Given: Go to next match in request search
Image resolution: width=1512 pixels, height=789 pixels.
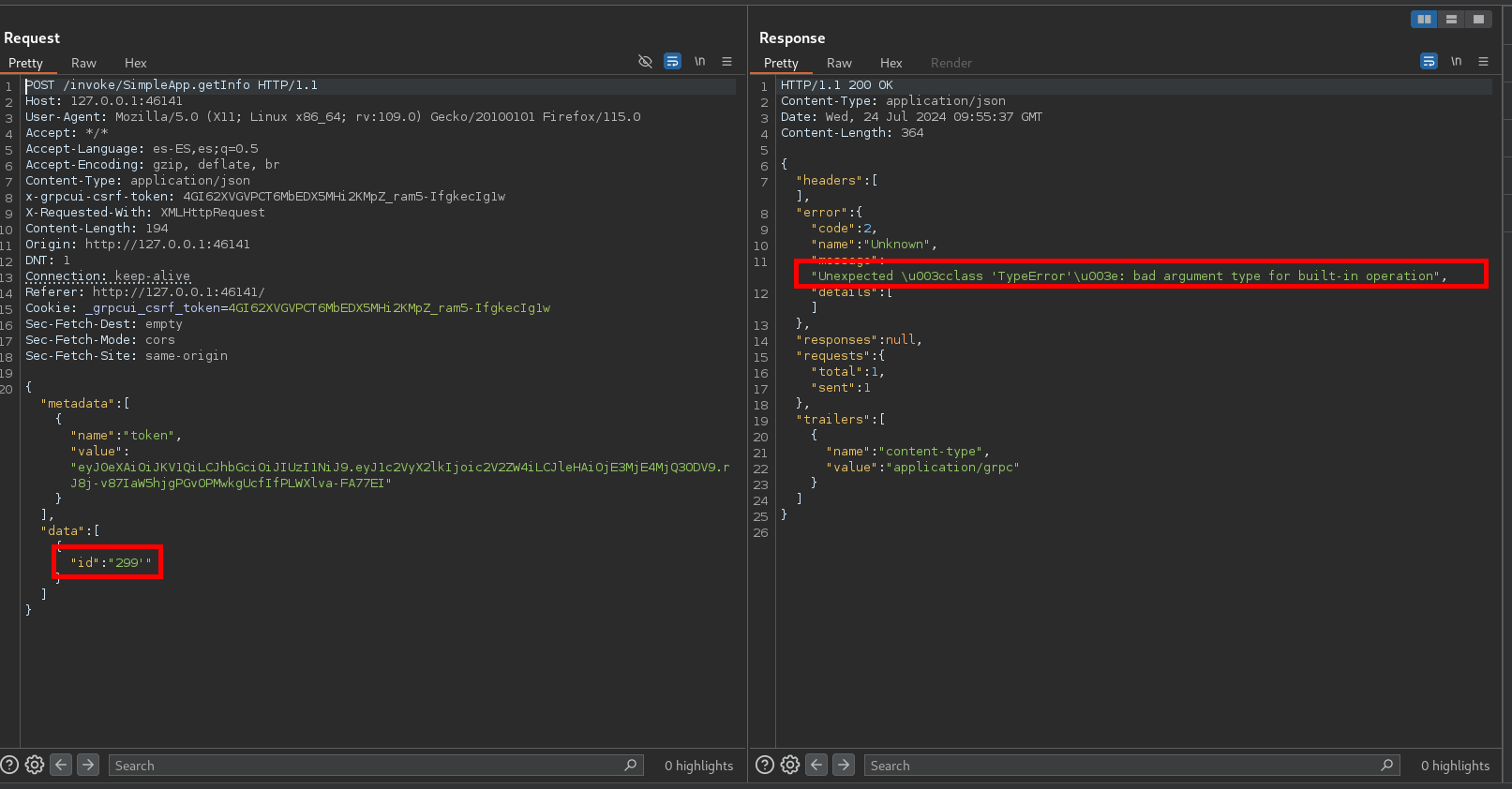Looking at the screenshot, I should point(88,765).
